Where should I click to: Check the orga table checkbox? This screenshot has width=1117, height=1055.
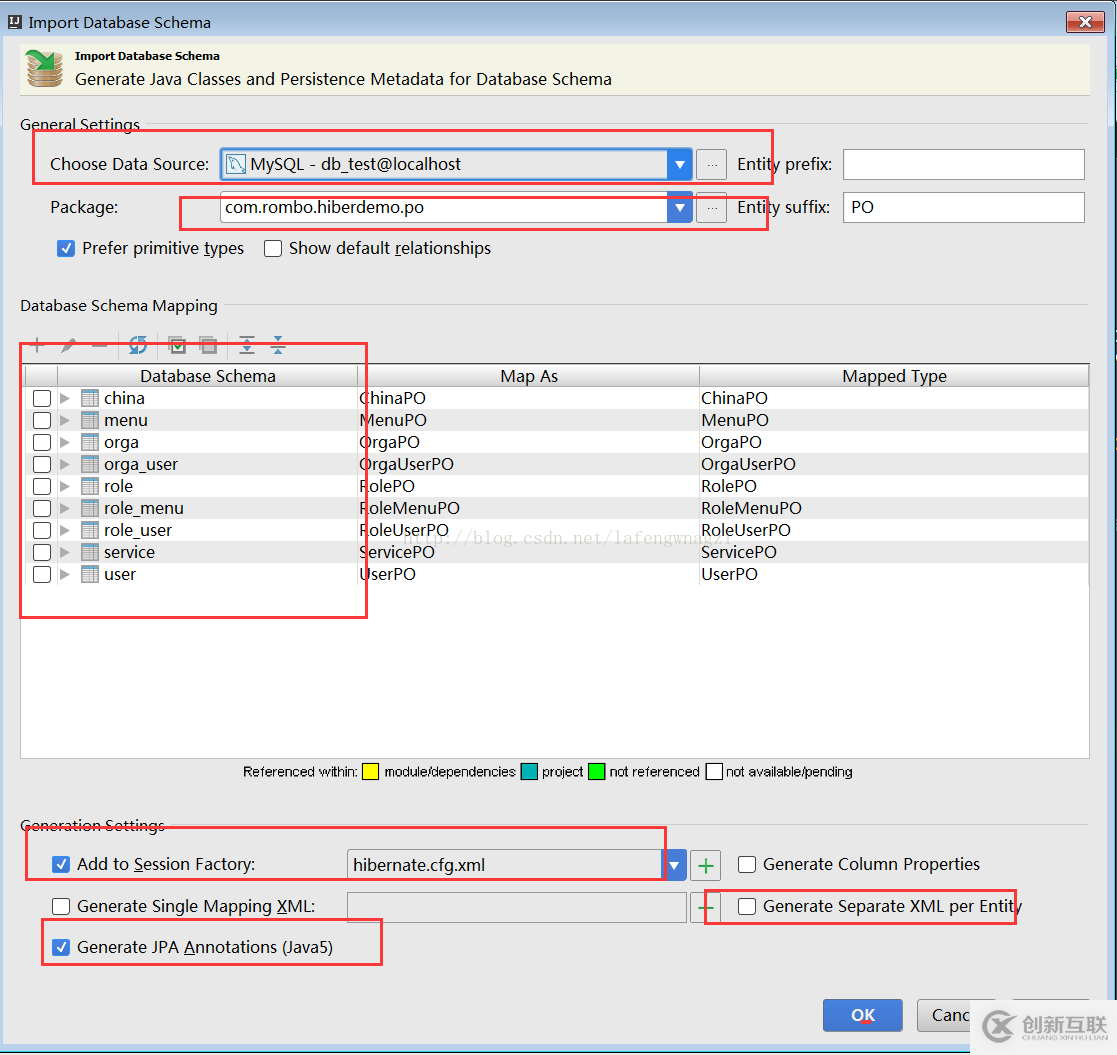point(42,442)
